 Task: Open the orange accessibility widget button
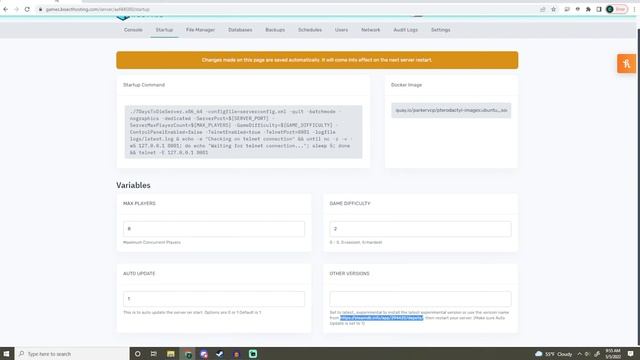click(627, 64)
